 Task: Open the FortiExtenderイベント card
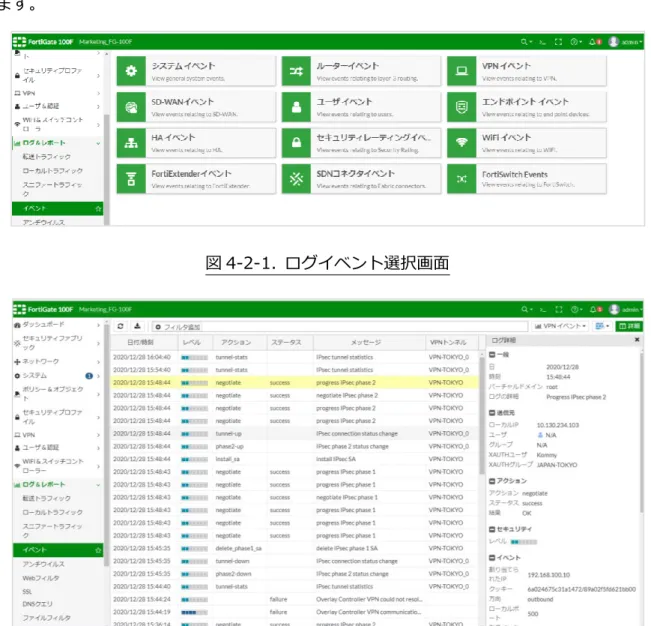point(196,179)
